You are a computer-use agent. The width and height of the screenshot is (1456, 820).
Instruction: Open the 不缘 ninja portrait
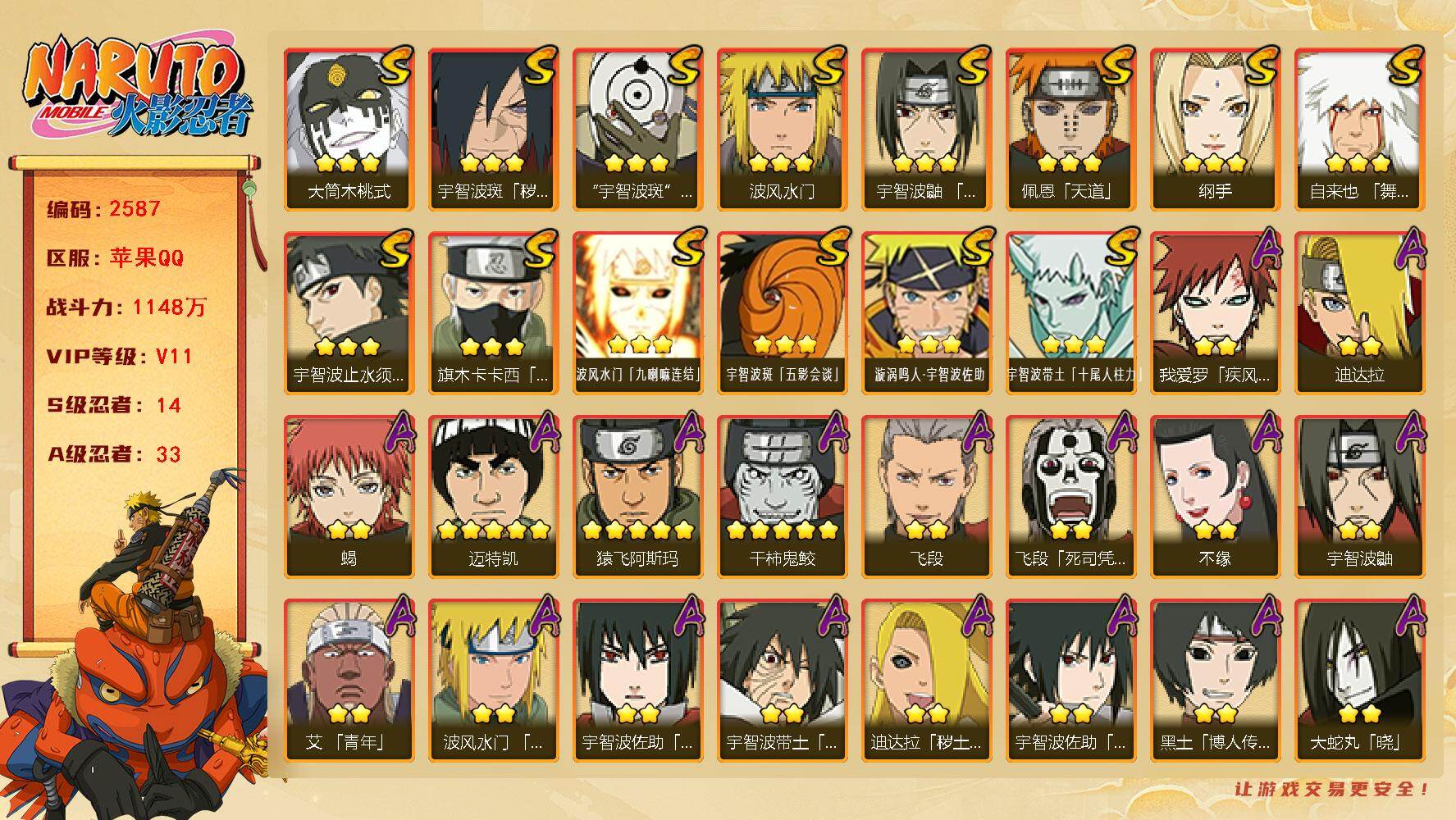coord(1215,497)
